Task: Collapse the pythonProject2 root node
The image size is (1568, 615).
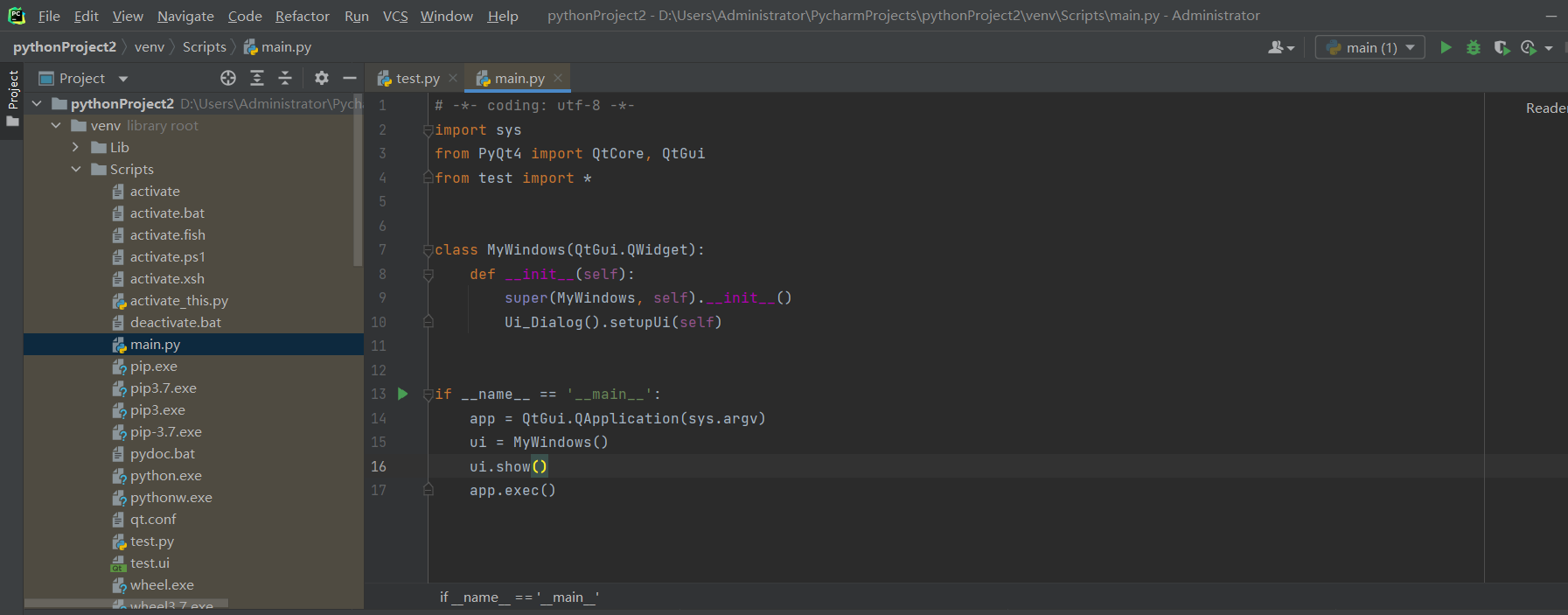Action: 37,103
